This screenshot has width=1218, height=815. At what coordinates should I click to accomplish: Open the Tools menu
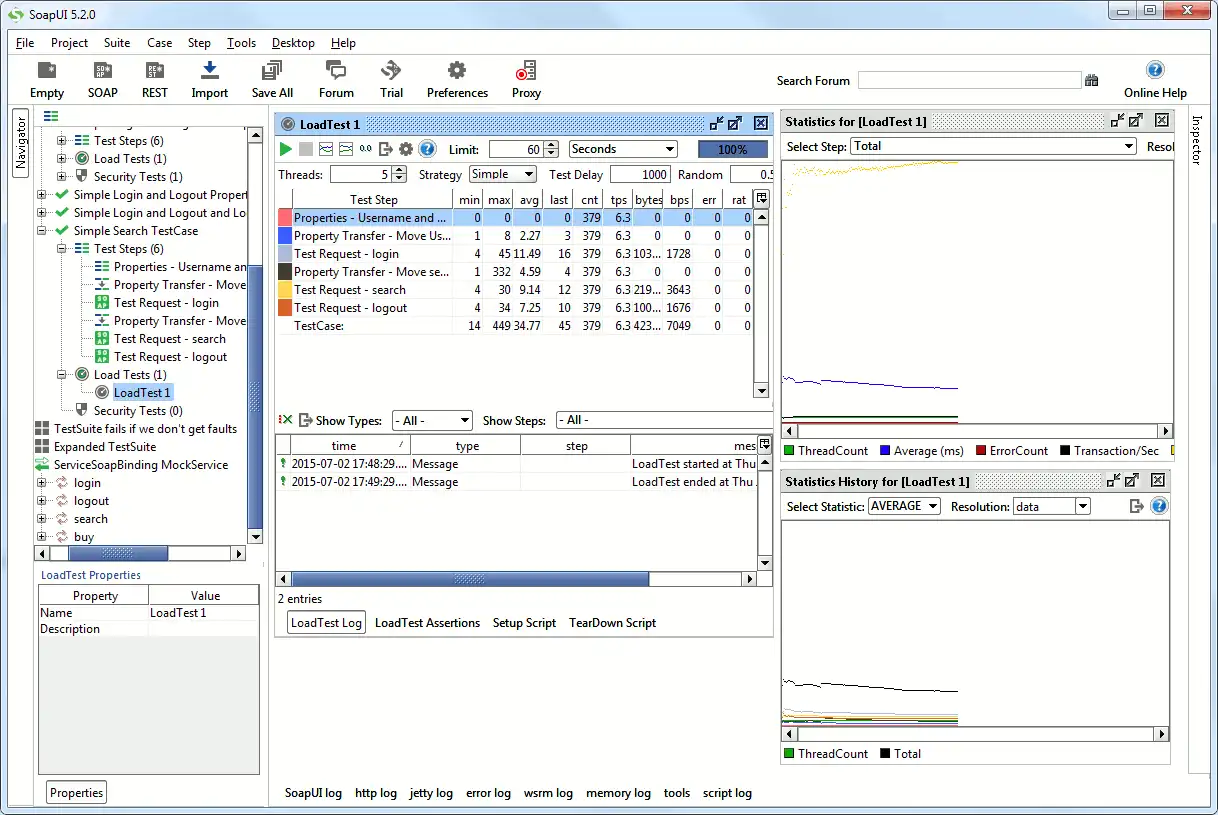pos(241,43)
